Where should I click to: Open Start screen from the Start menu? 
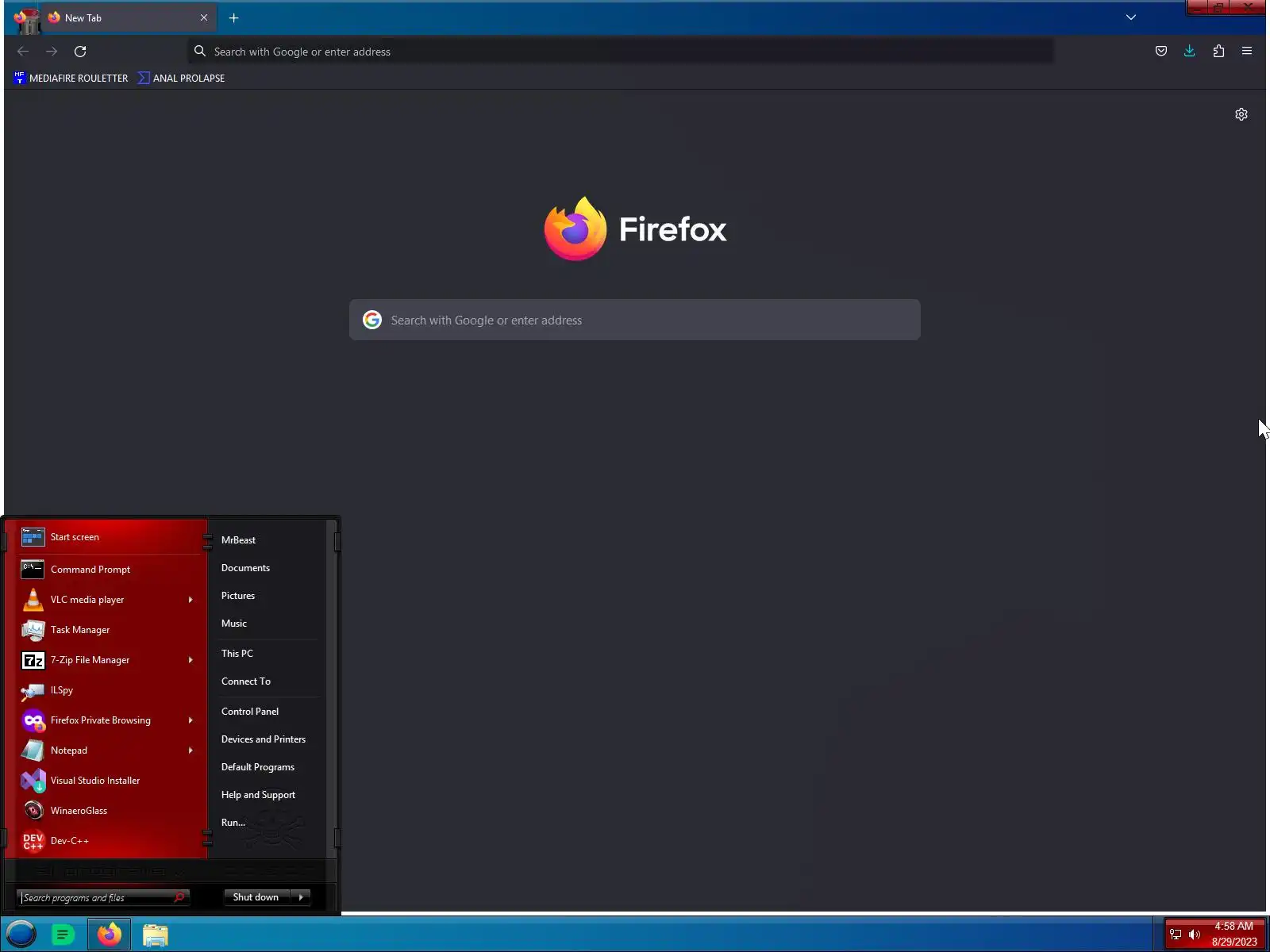[106, 537]
